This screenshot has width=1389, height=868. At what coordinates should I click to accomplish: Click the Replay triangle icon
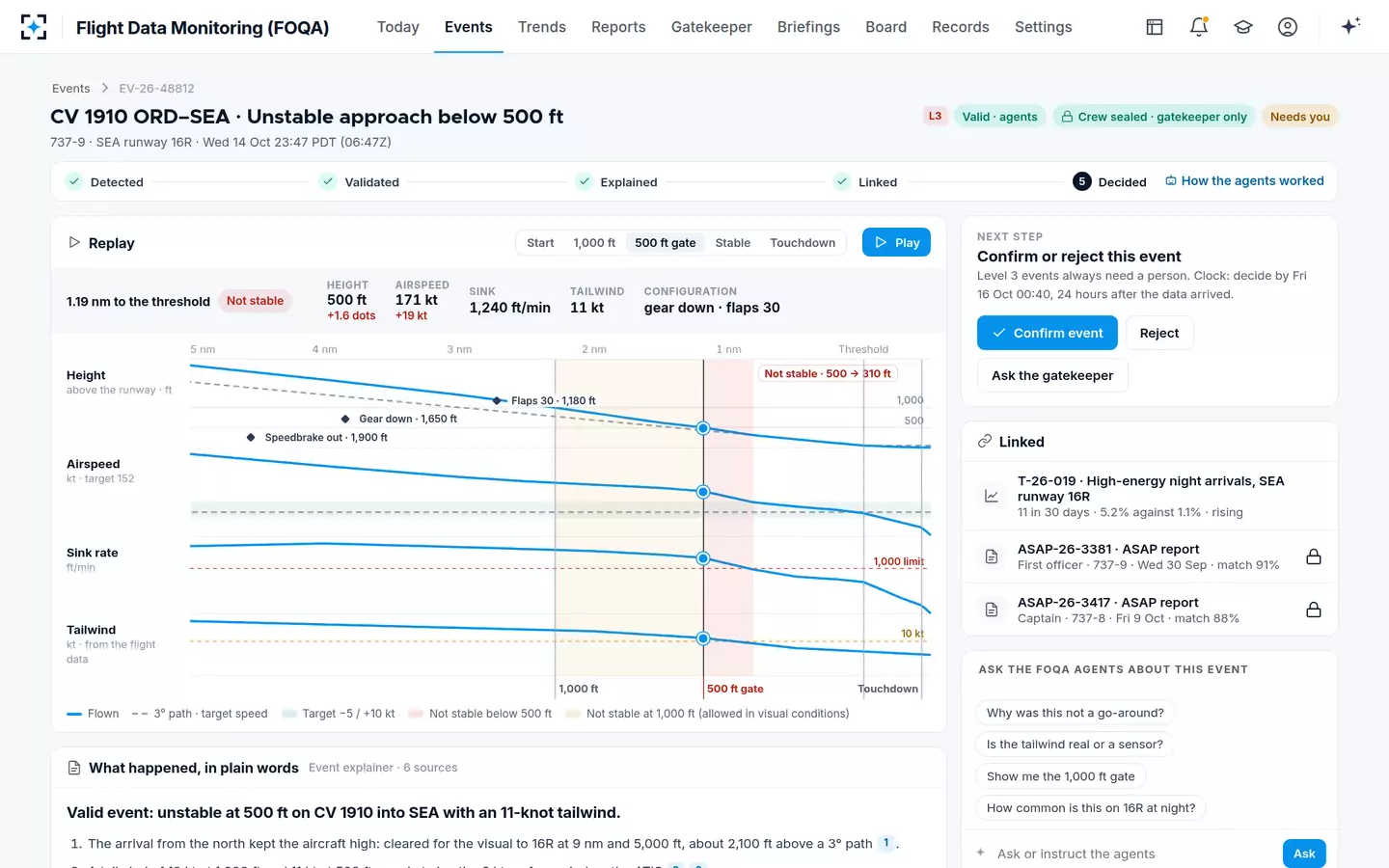pyautogui.click(x=74, y=243)
